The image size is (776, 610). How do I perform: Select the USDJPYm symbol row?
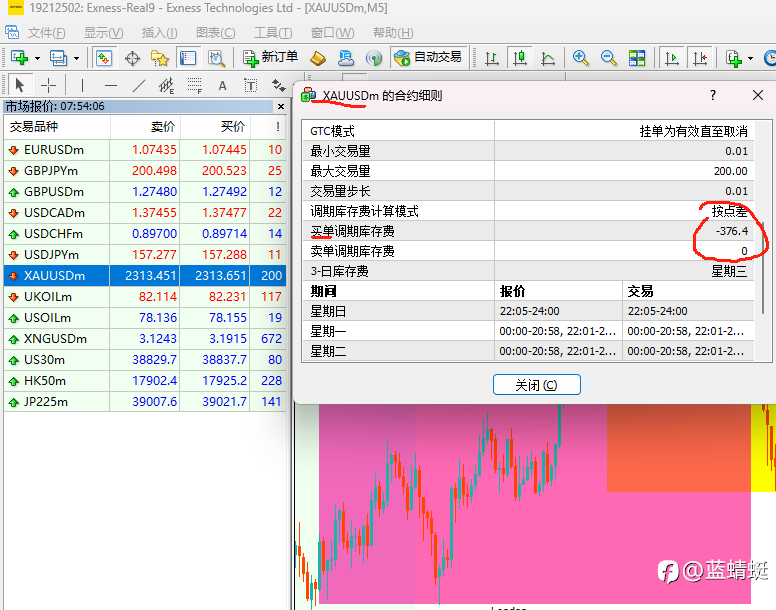[x=145, y=255]
